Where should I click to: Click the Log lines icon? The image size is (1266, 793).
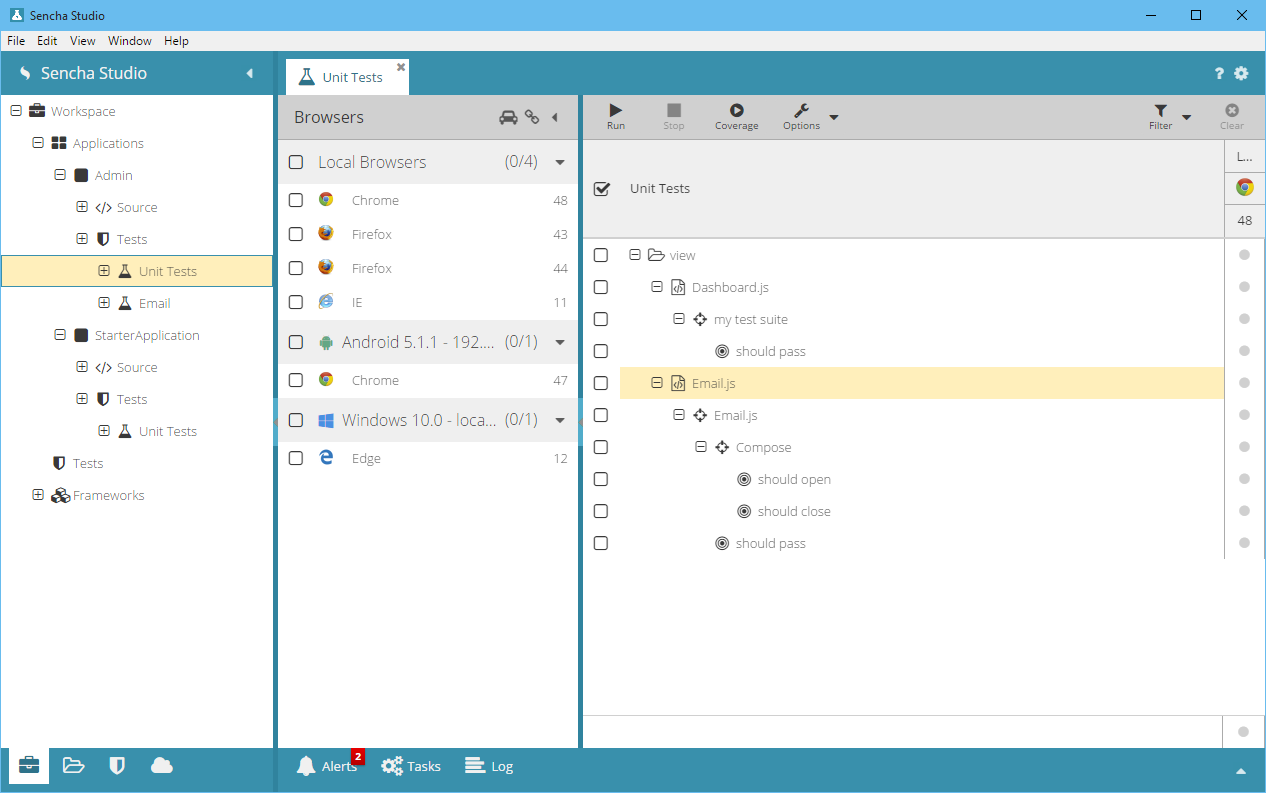475,766
